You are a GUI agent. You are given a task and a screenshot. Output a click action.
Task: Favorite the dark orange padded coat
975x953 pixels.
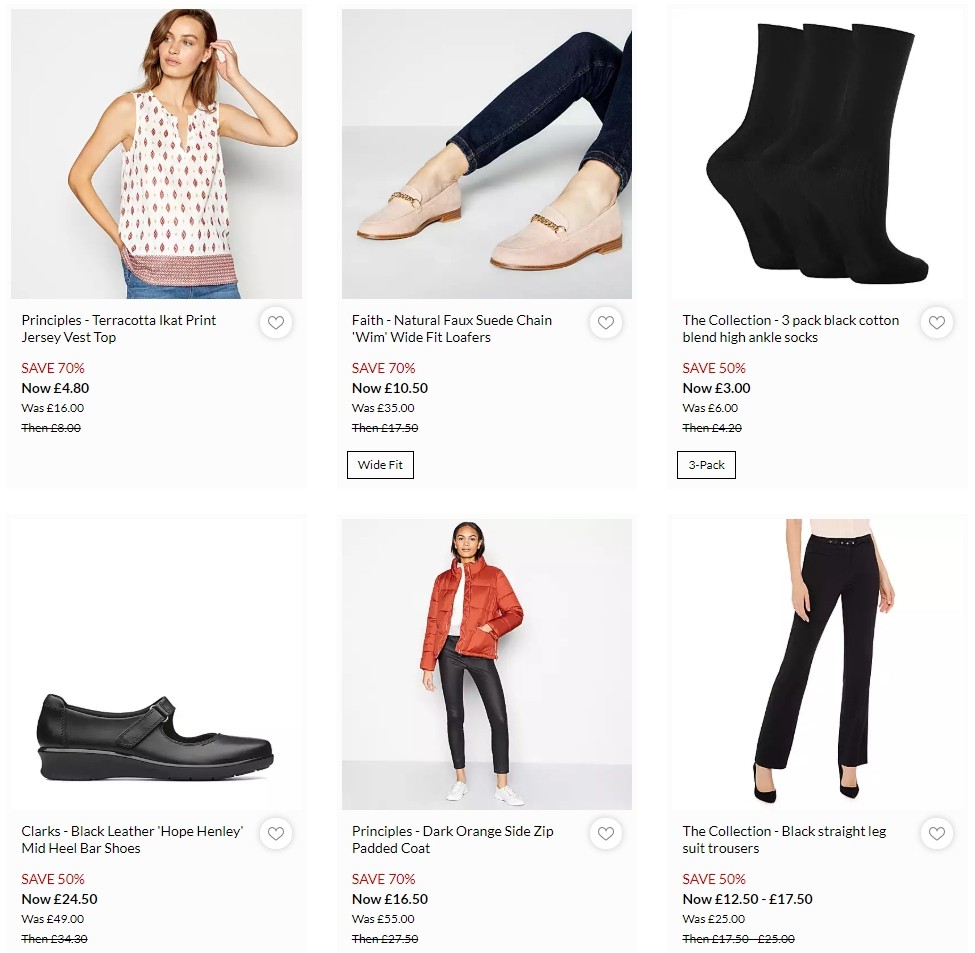(x=606, y=833)
